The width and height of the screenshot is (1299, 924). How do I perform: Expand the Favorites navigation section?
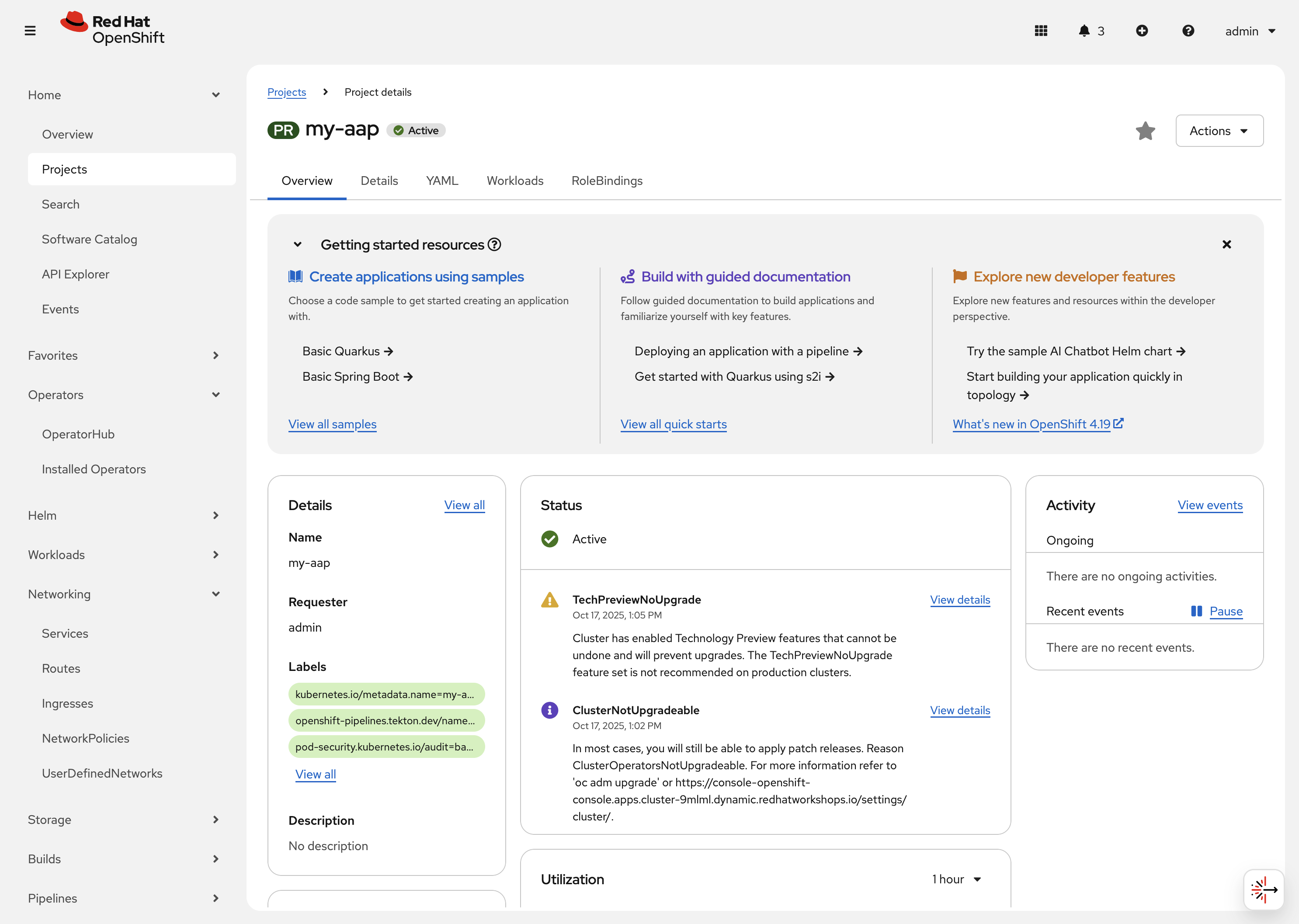pyautogui.click(x=215, y=356)
